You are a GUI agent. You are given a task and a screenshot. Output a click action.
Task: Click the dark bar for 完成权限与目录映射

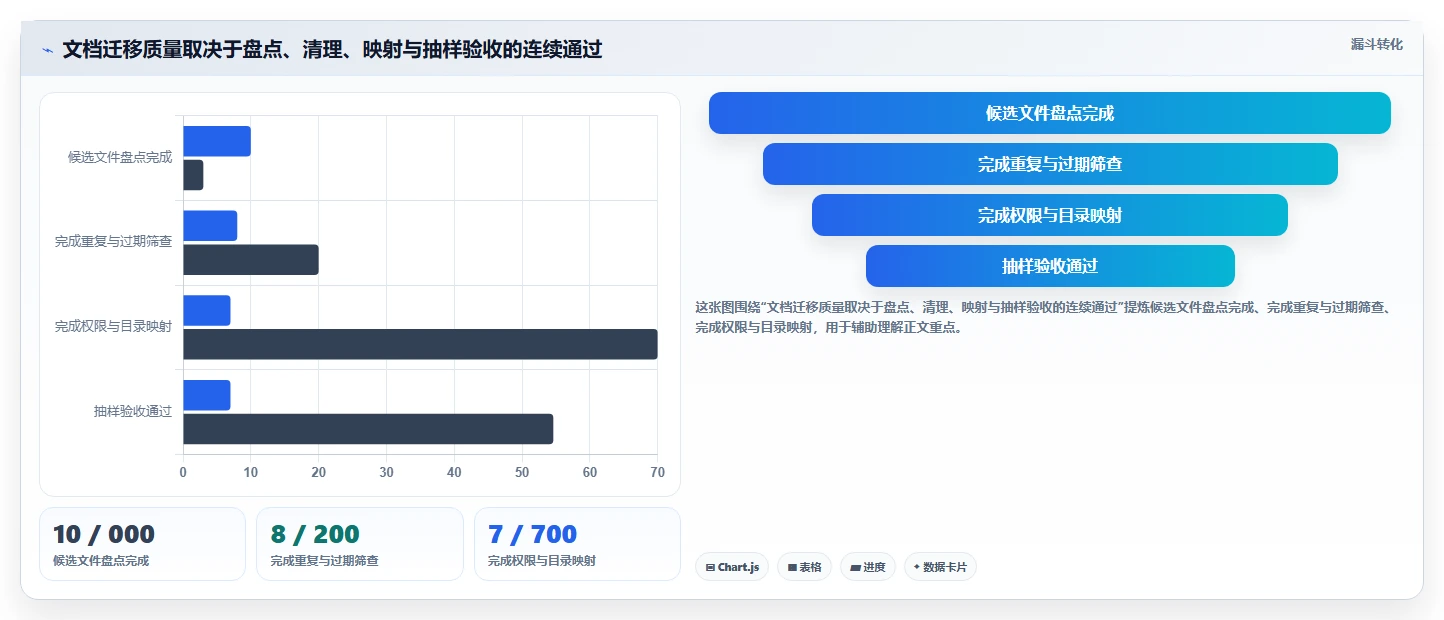[420, 344]
